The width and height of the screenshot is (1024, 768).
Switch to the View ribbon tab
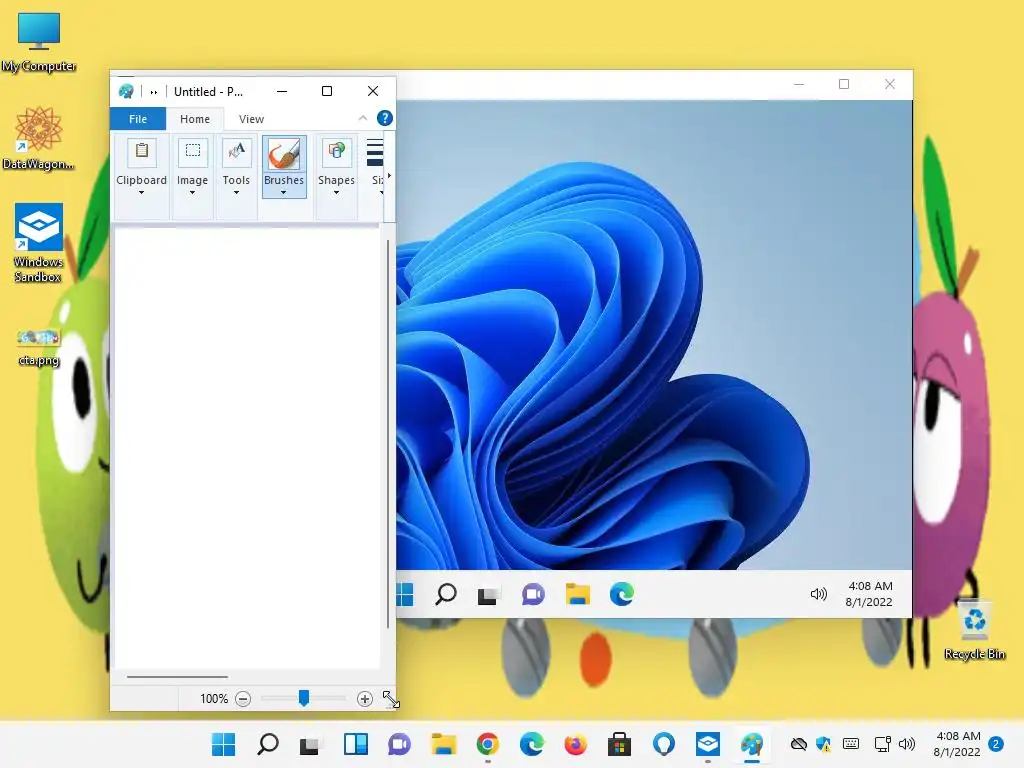(x=251, y=119)
